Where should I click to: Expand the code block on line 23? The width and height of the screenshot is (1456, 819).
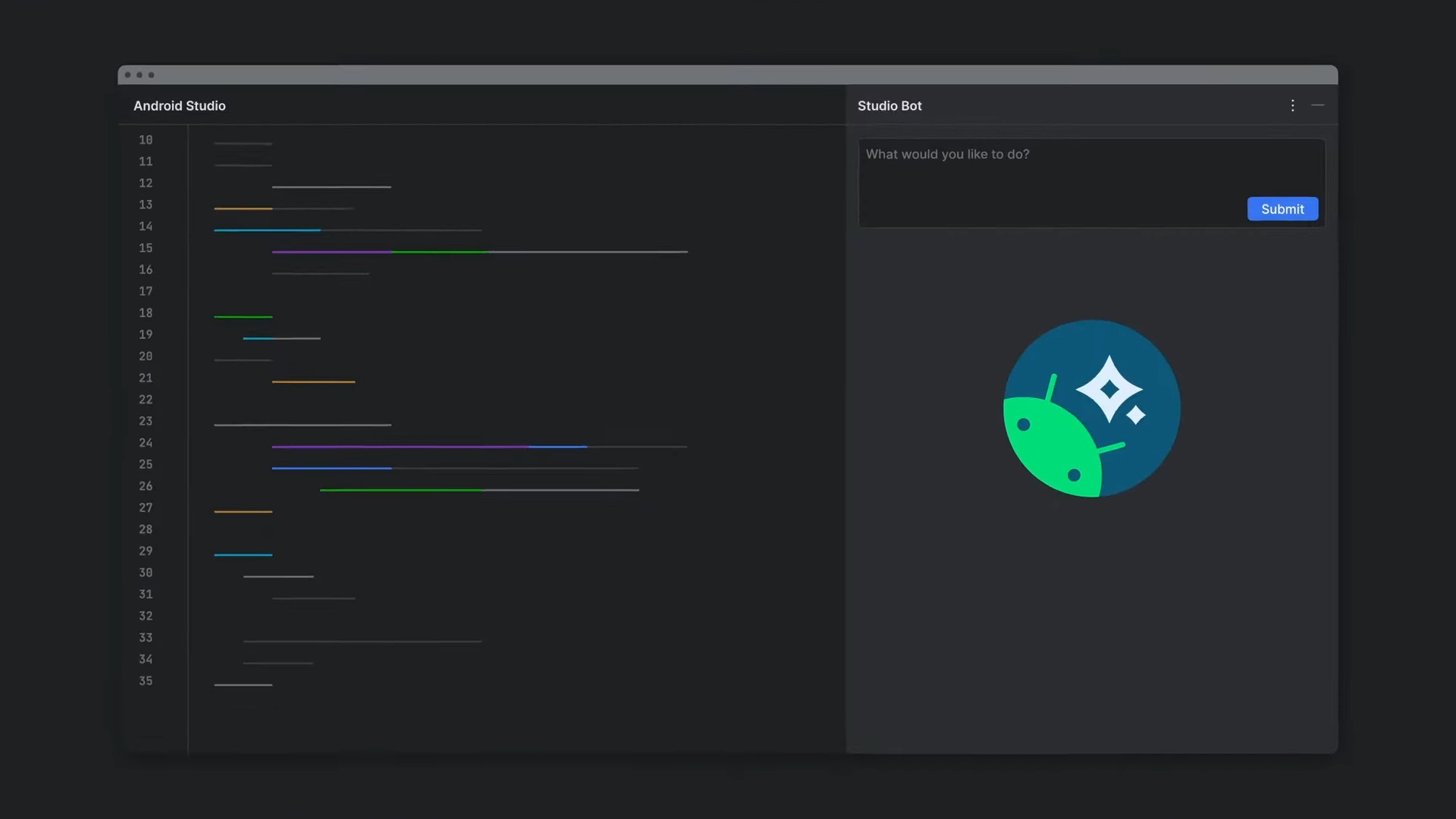[x=302, y=425]
